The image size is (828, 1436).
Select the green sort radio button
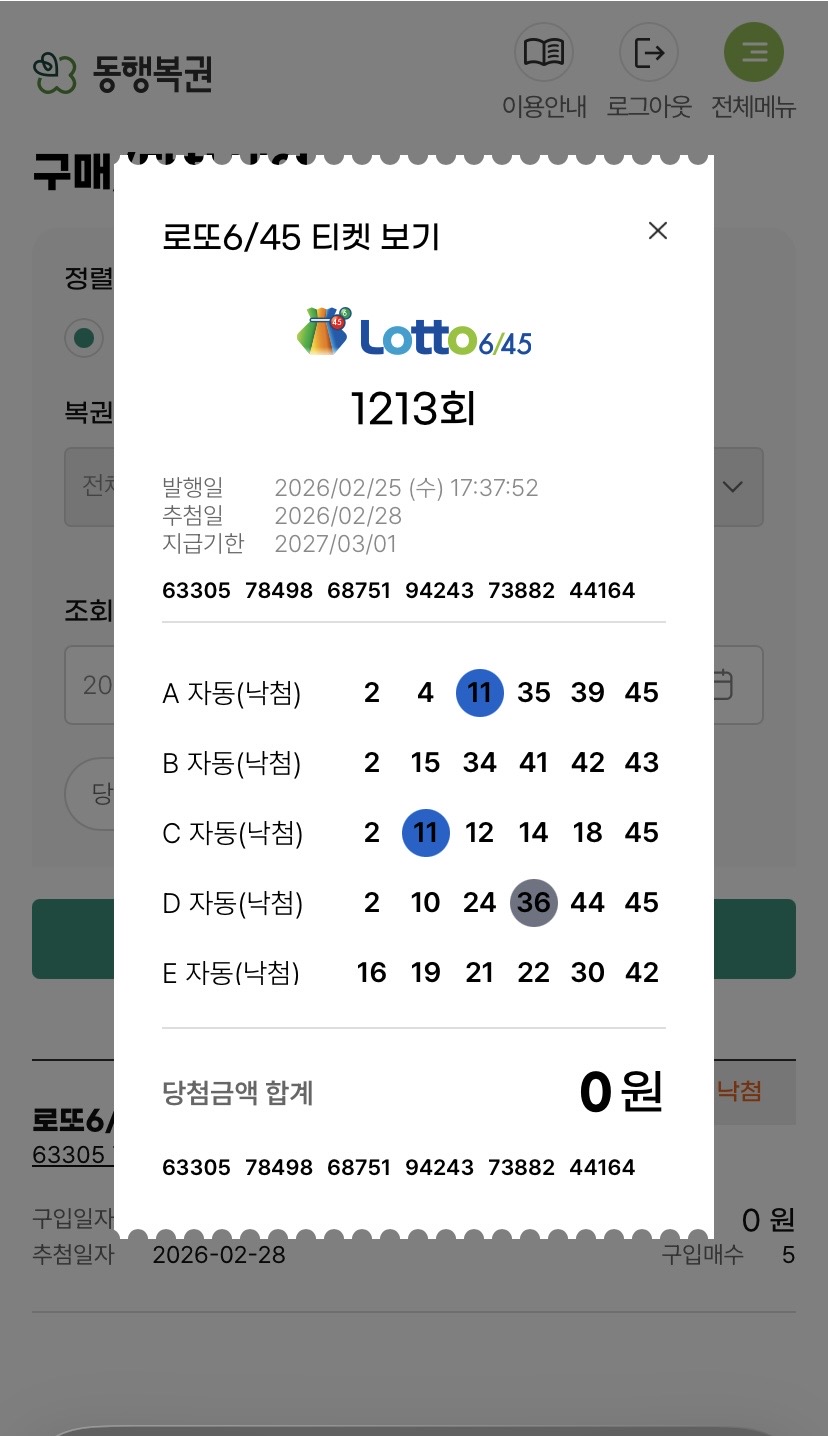tap(84, 338)
